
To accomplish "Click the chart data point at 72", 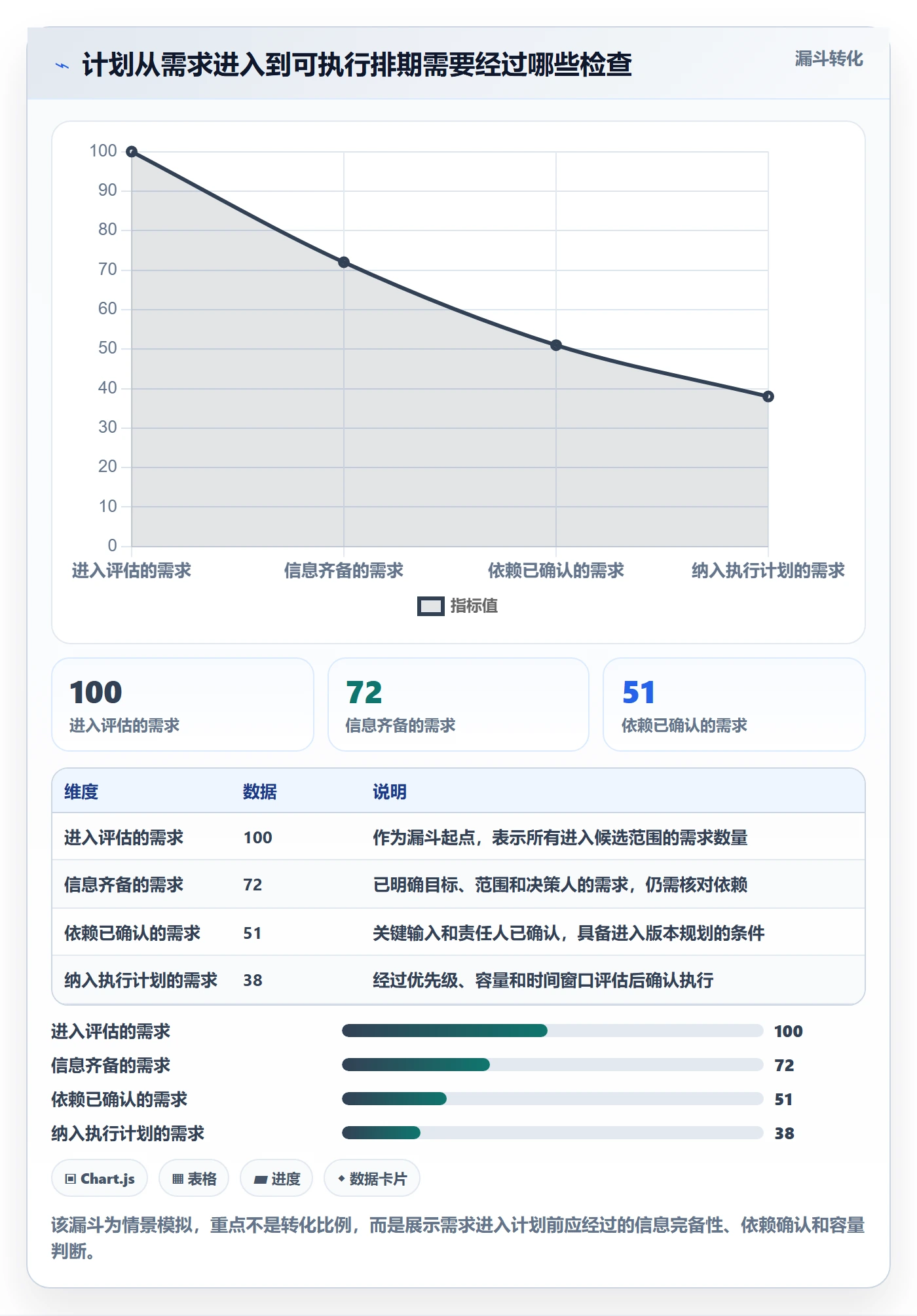I will point(344,263).
